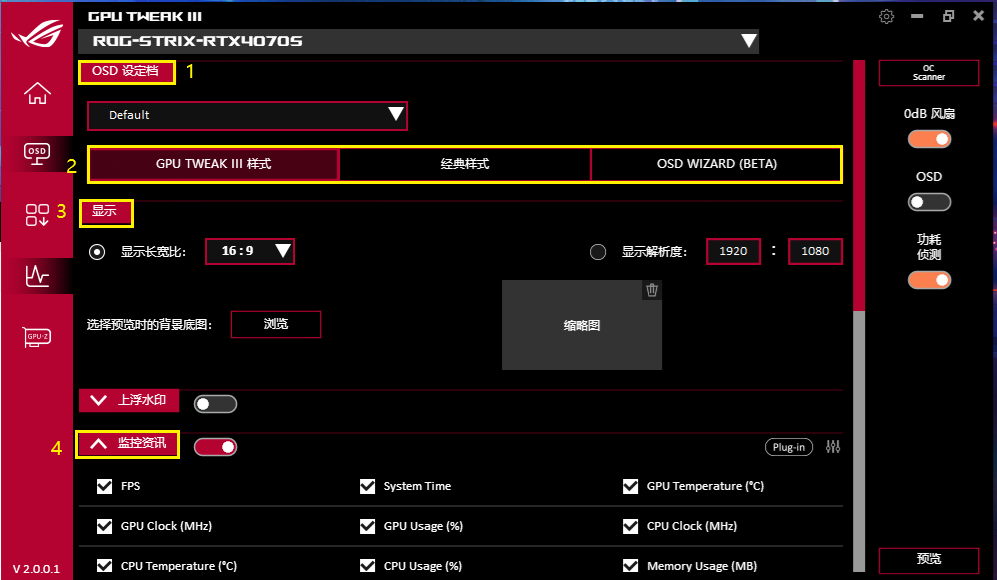Open the monitoring sliders settings icon
The image size is (997, 580).
coord(833,447)
